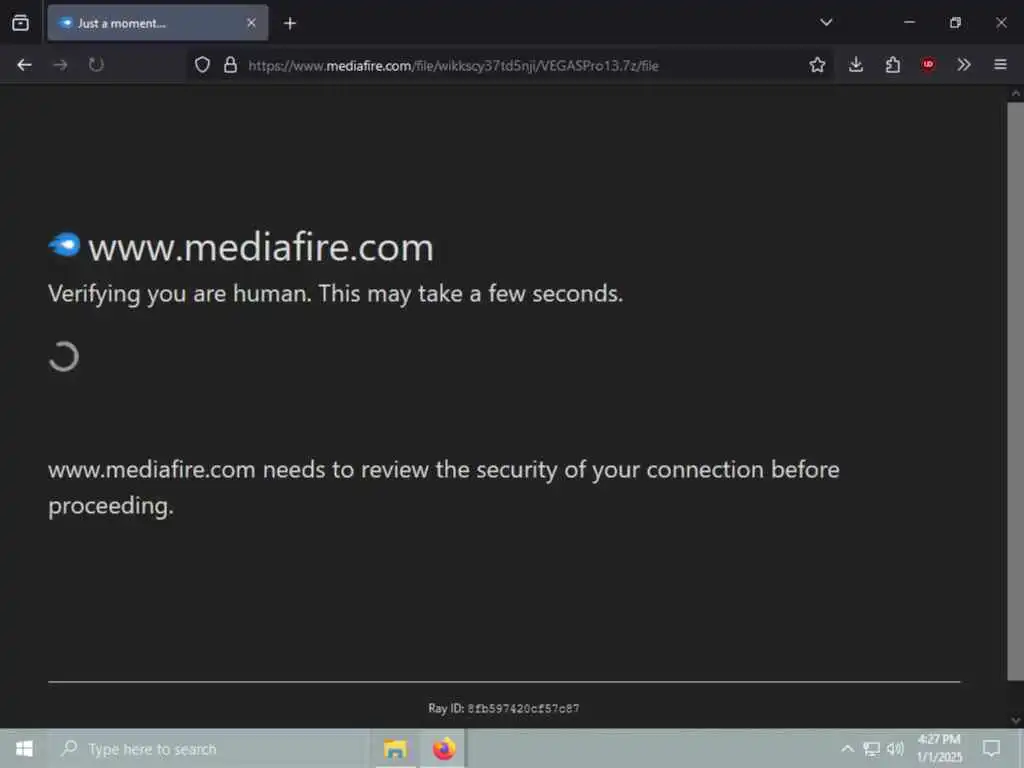
Task: Open the clock and date flyout
Action: [x=939, y=748]
